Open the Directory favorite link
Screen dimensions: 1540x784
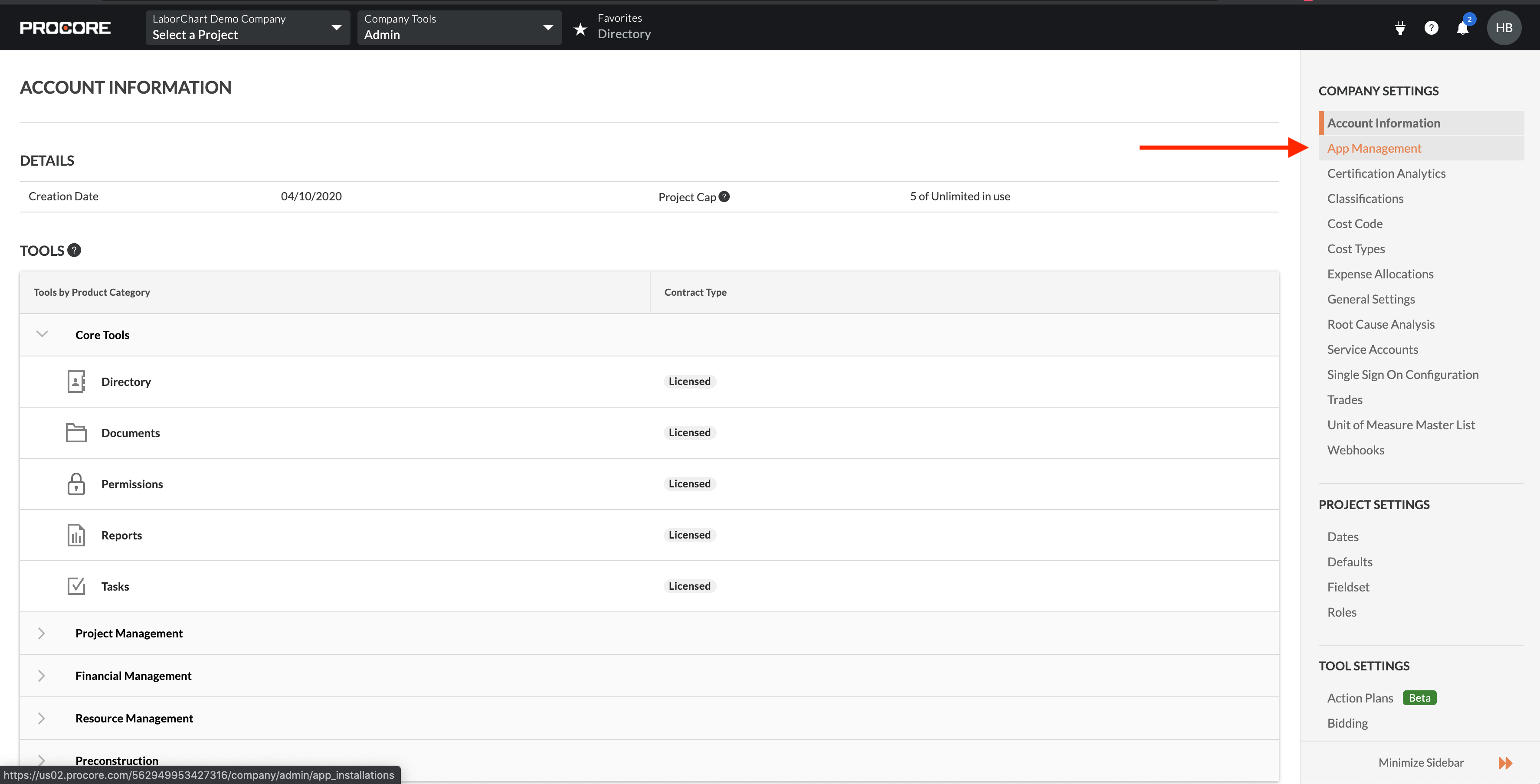click(623, 34)
